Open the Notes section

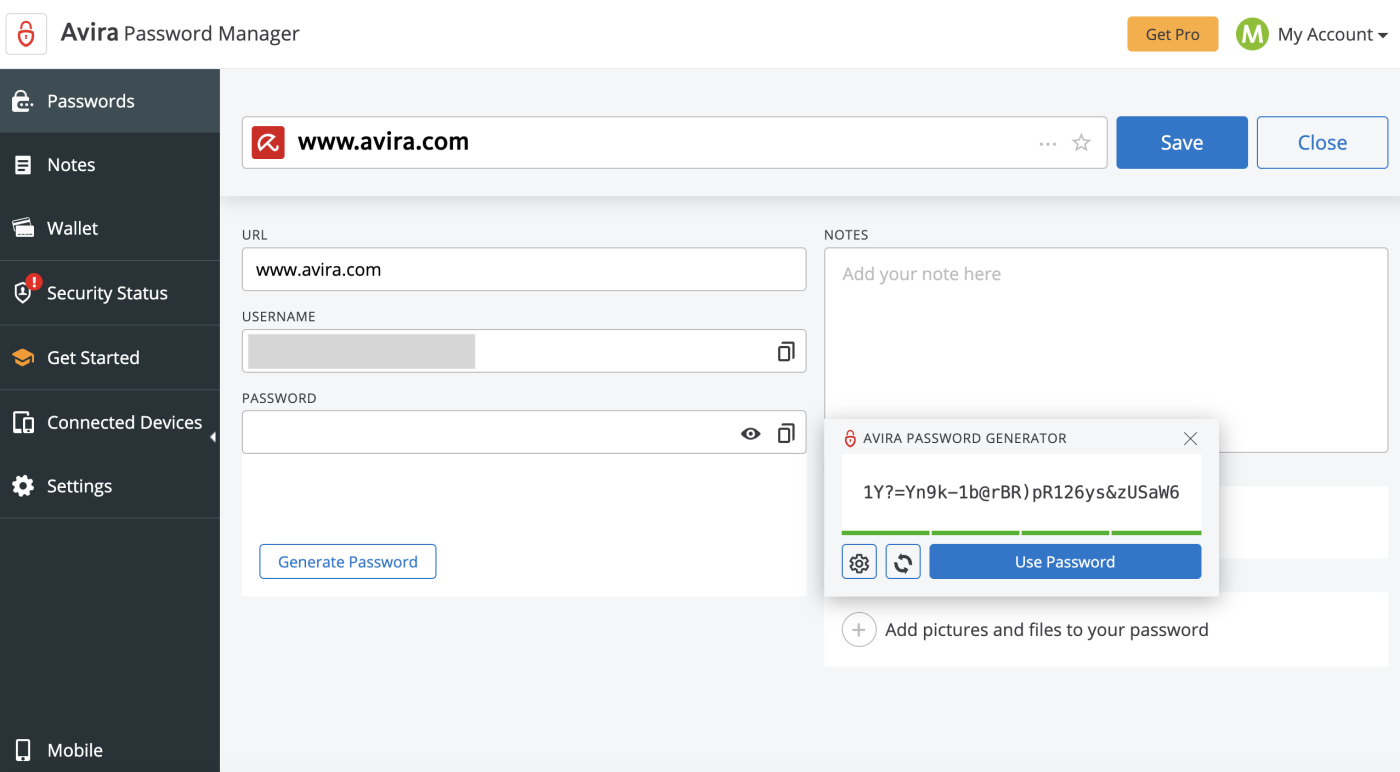click(x=71, y=164)
